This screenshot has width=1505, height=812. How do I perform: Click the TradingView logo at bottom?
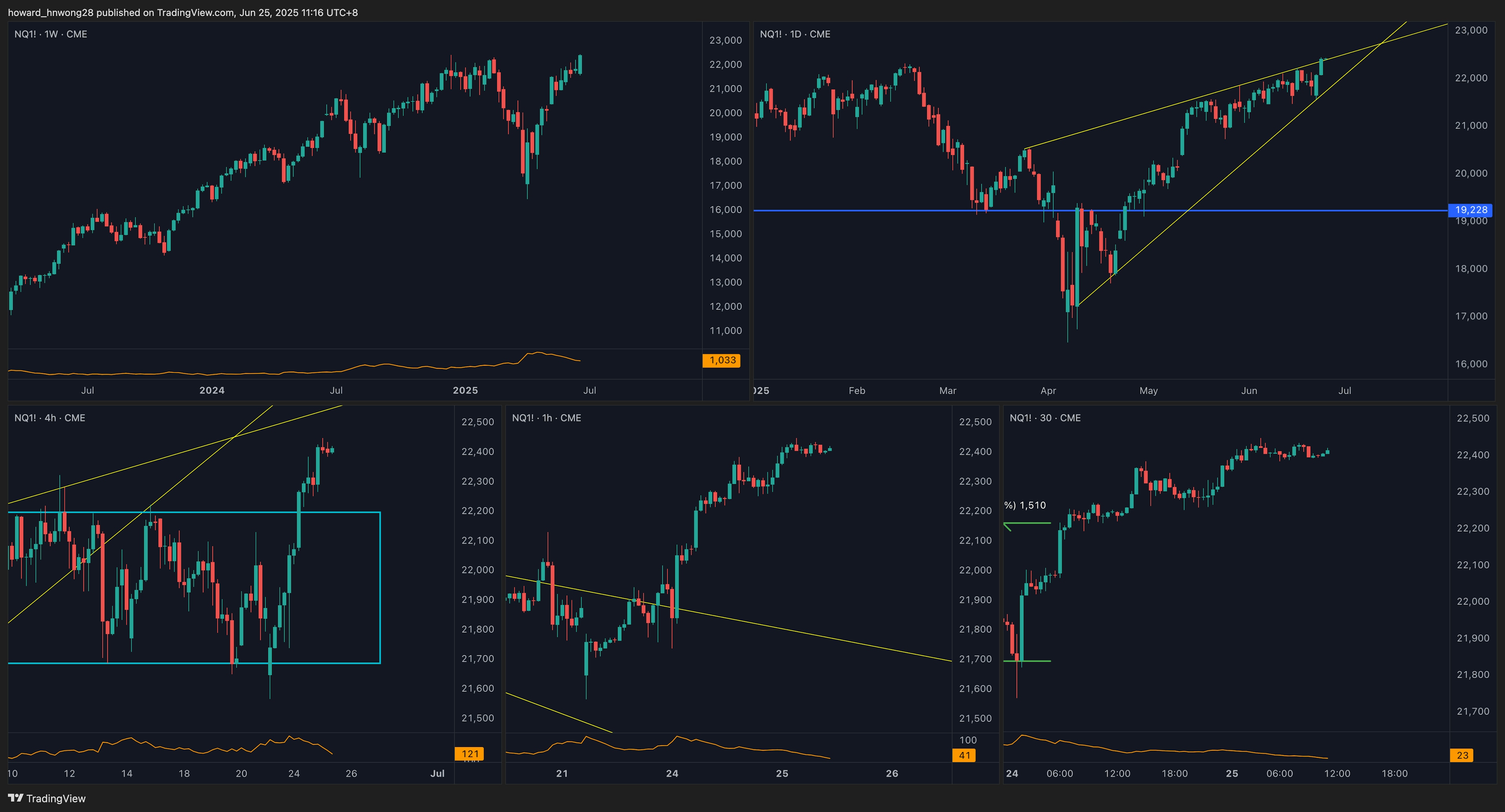(x=47, y=798)
